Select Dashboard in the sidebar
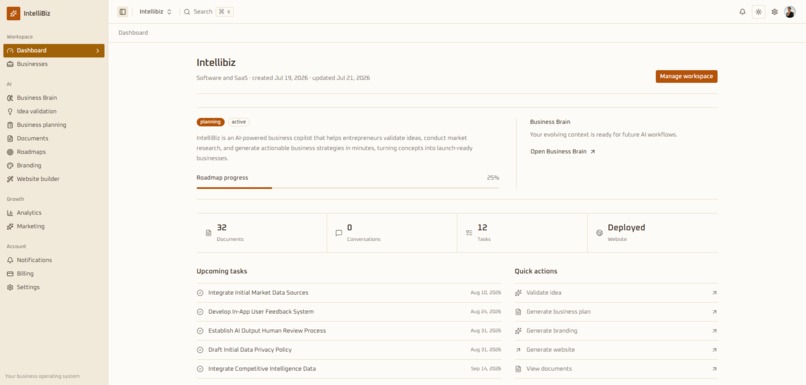 coord(54,50)
